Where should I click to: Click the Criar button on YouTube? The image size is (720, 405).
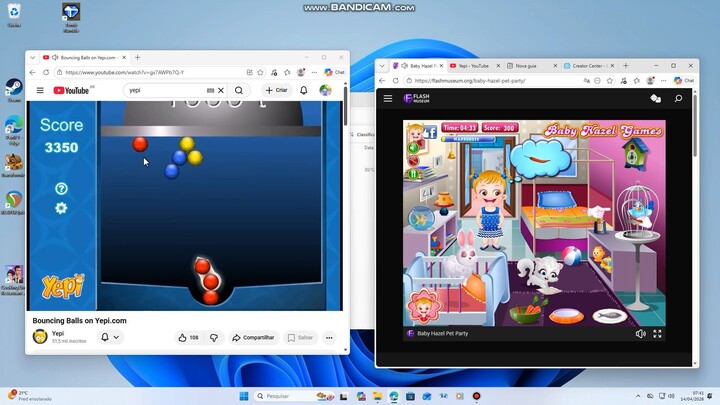point(276,90)
